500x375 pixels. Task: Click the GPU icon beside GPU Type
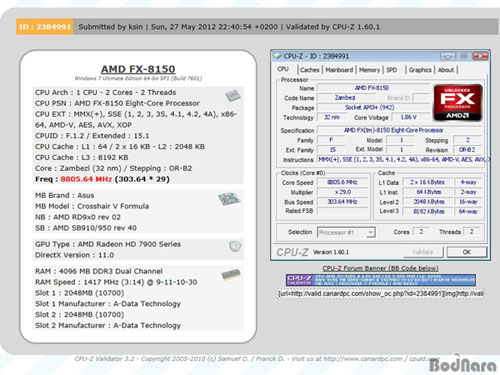pyautogui.click(x=235, y=246)
